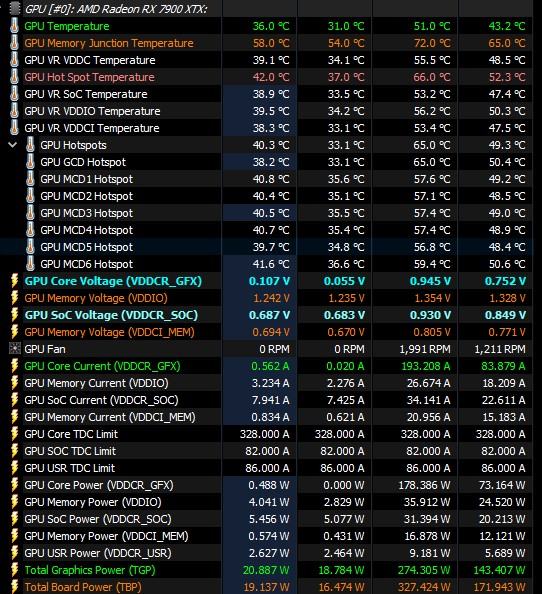Click the 72.0 °C memory junction maximum value
Viewport: 542px width, 594px height.
pyautogui.click(x=432, y=43)
